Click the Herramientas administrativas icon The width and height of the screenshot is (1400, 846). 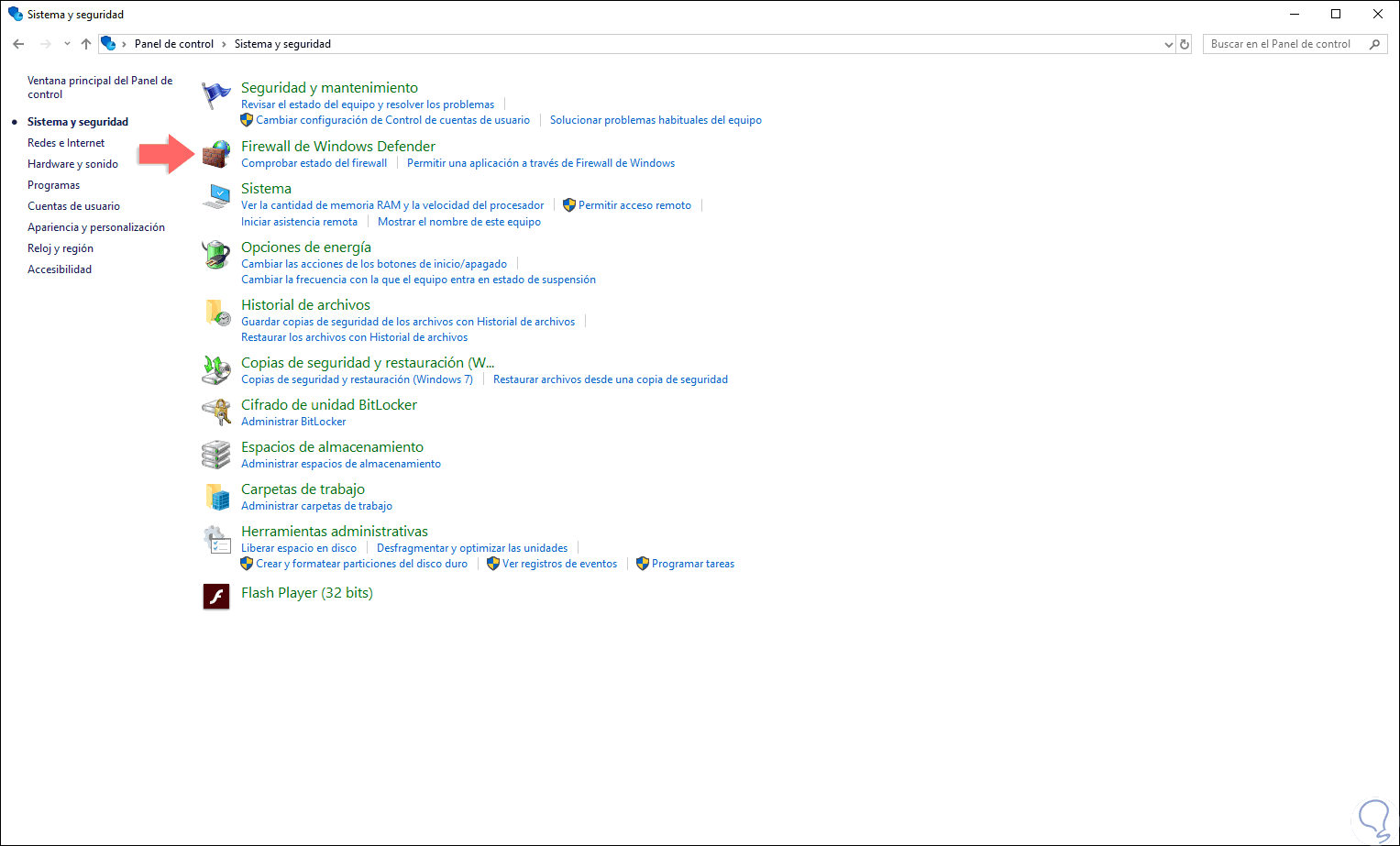(x=216, y=539)
